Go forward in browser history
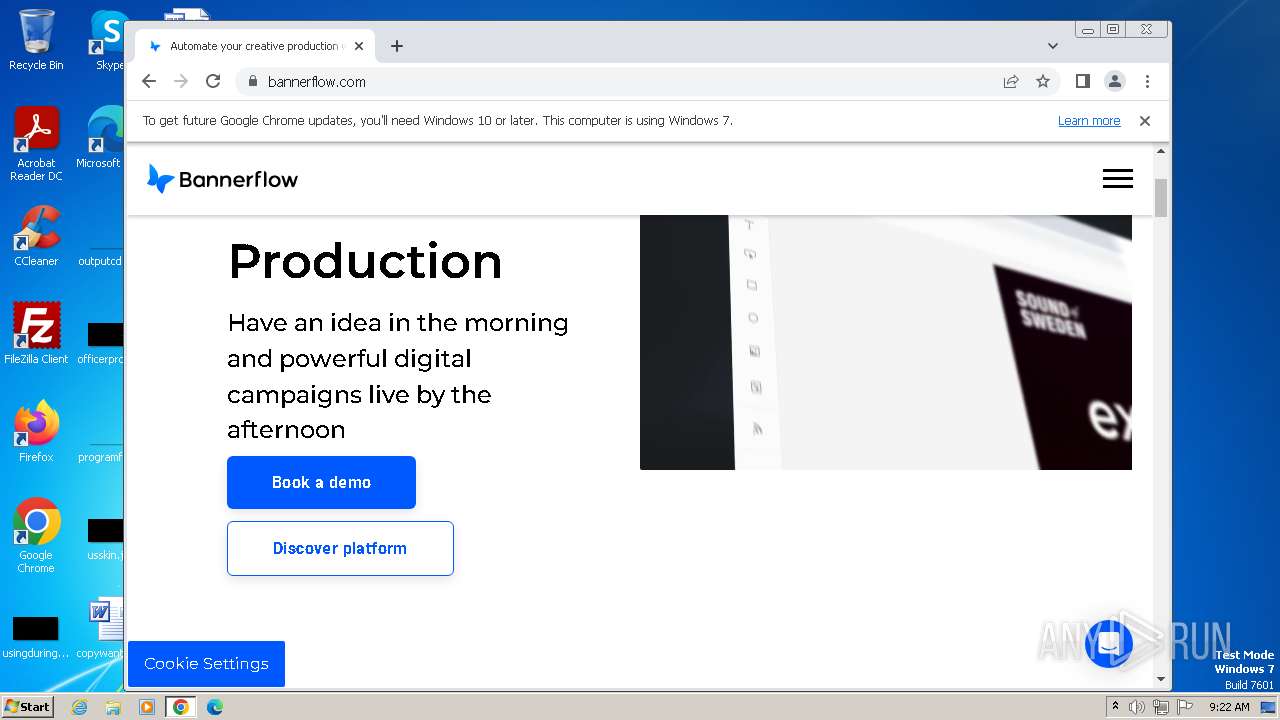The height and width of the screenshot is (720, 1280). pos(181,81)
